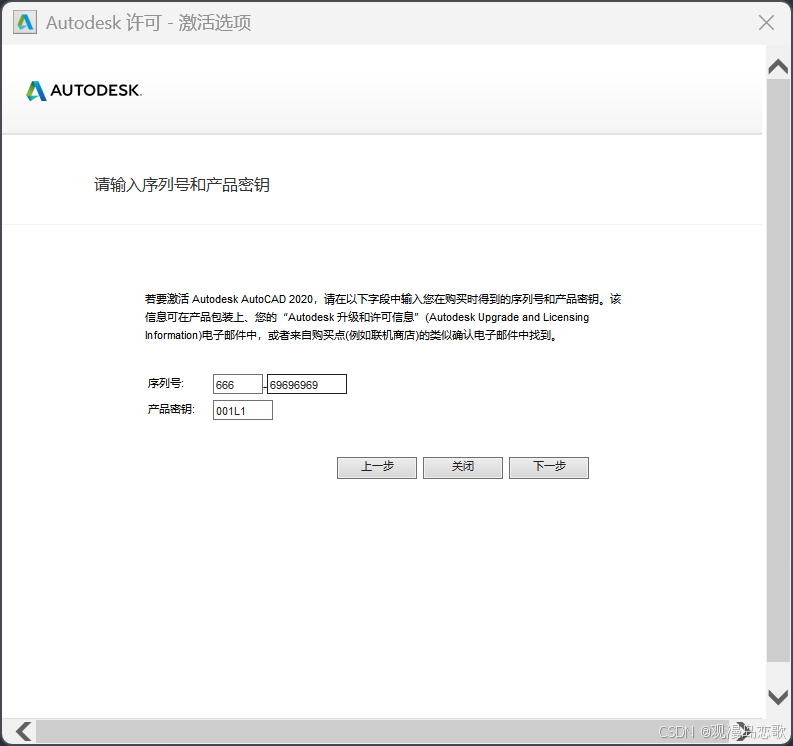Click the 序列号: label
Viewport: 793px width, 746px height.
point(166,383)
